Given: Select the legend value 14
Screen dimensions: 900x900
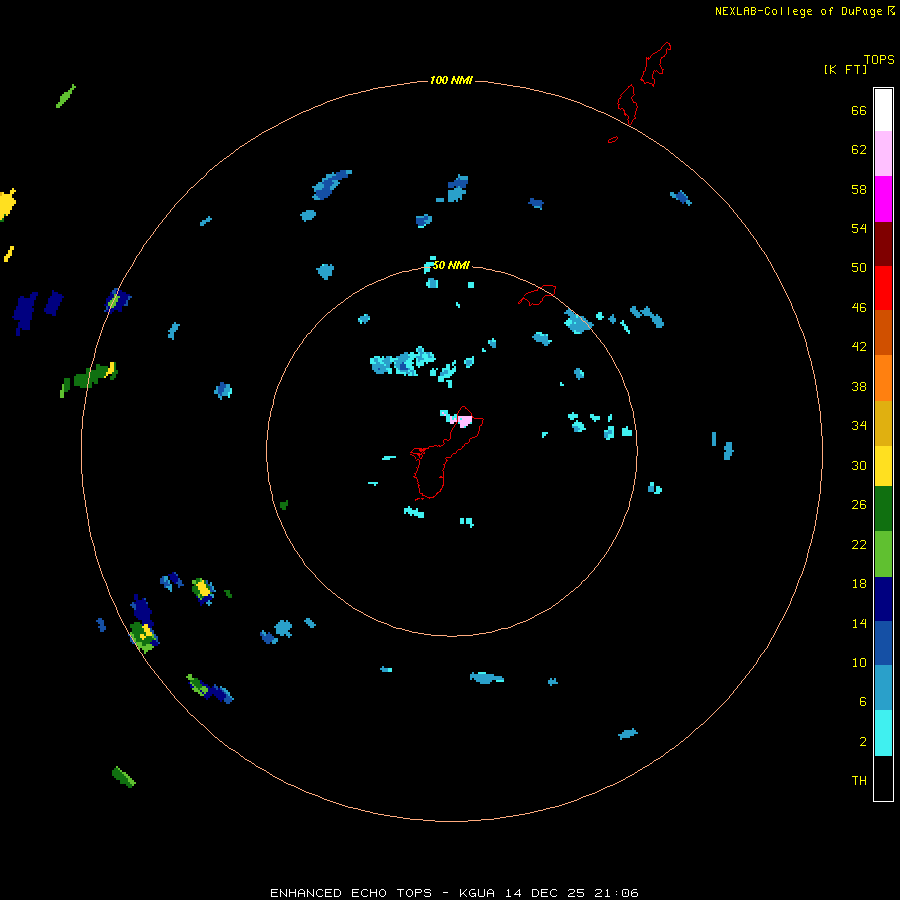Looking at the screenshot, I should [859, 623].
